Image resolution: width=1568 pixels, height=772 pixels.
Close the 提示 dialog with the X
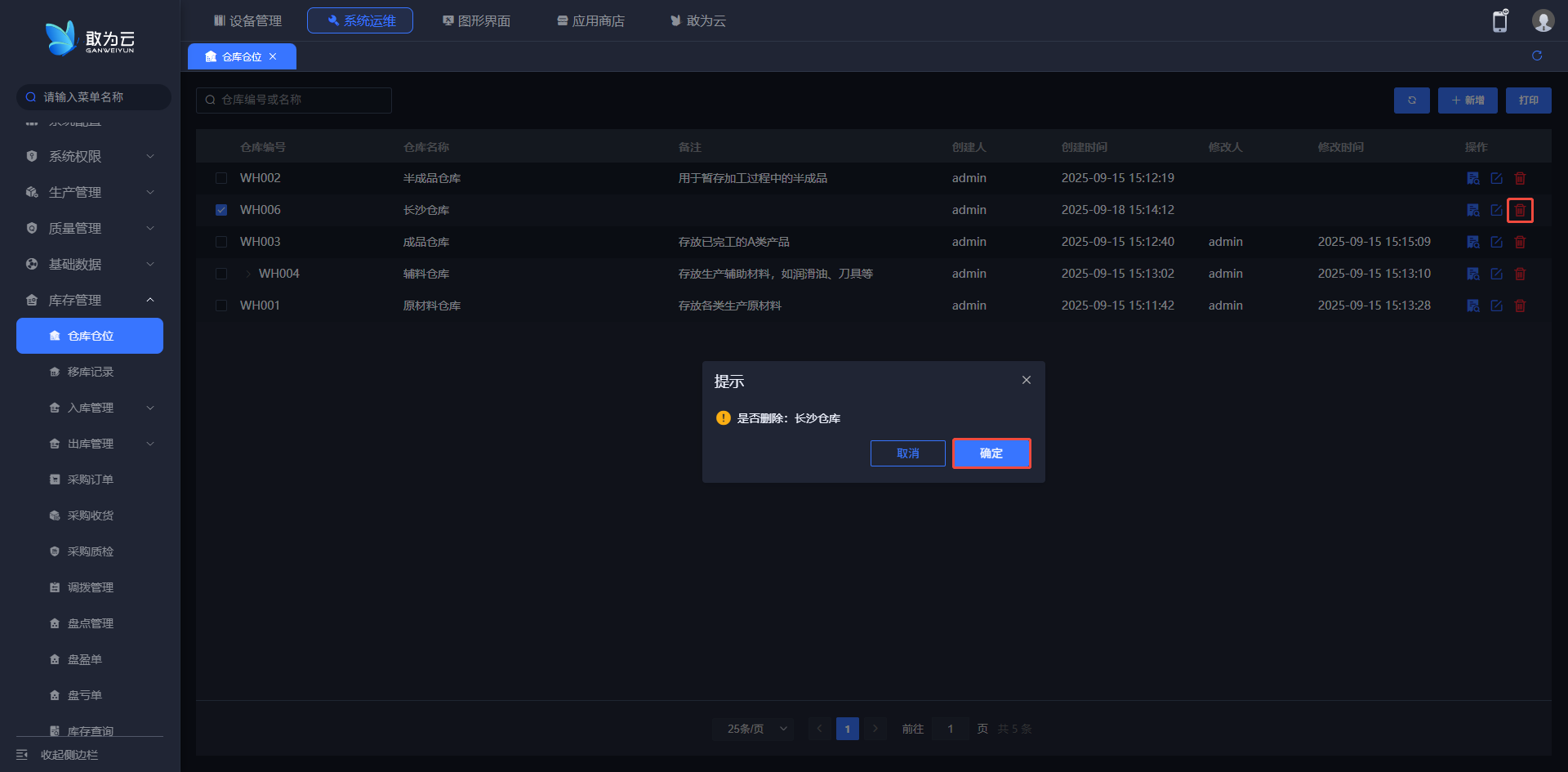[x=1026, y=380]
